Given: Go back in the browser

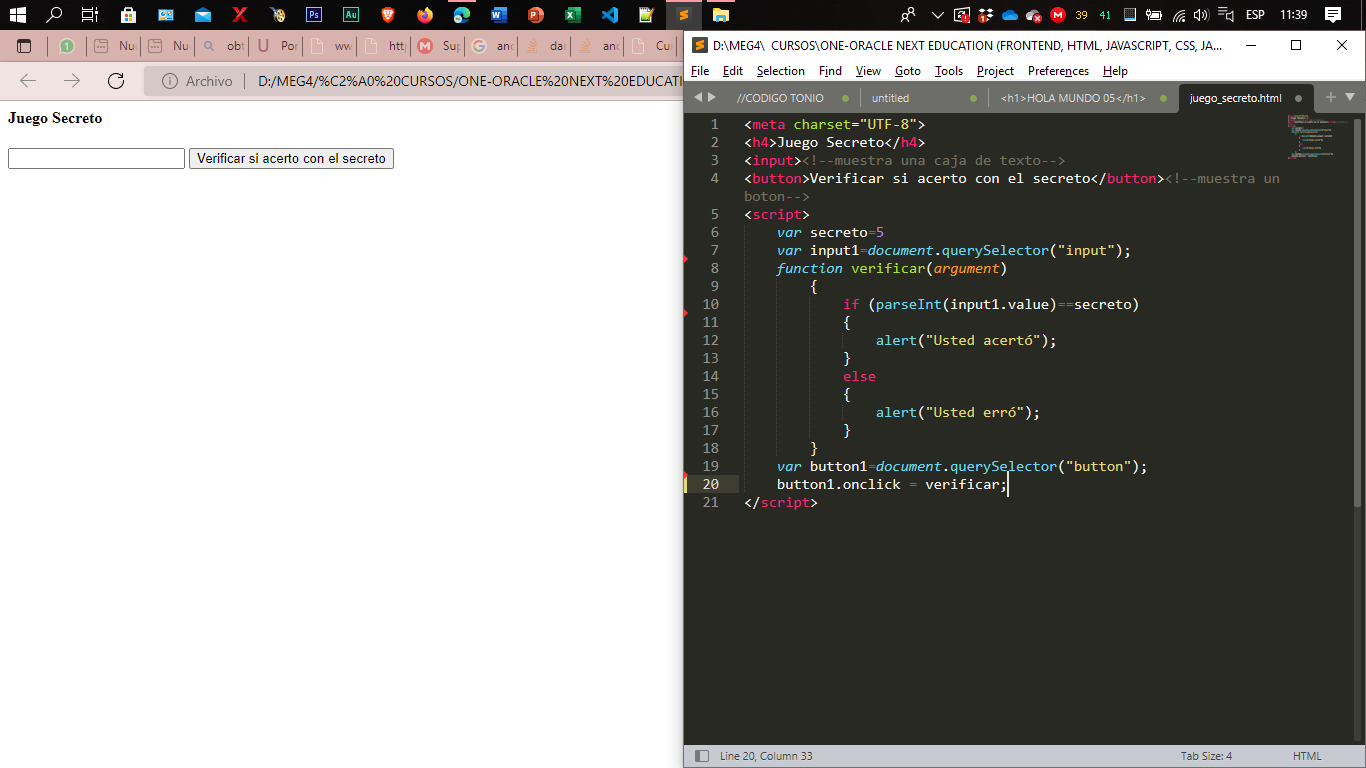Looking at the screenshot, I should click(28, 81).
